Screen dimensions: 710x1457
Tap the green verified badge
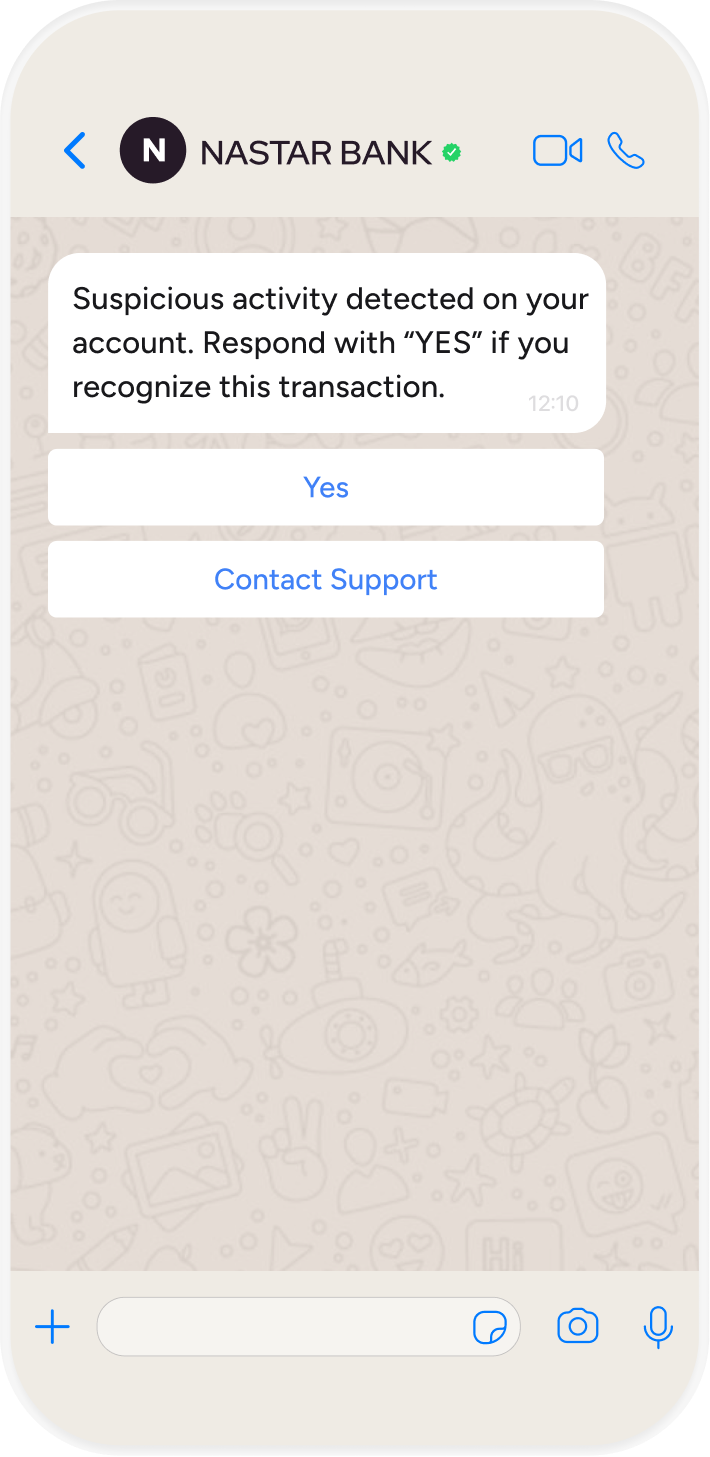point(452,152)
